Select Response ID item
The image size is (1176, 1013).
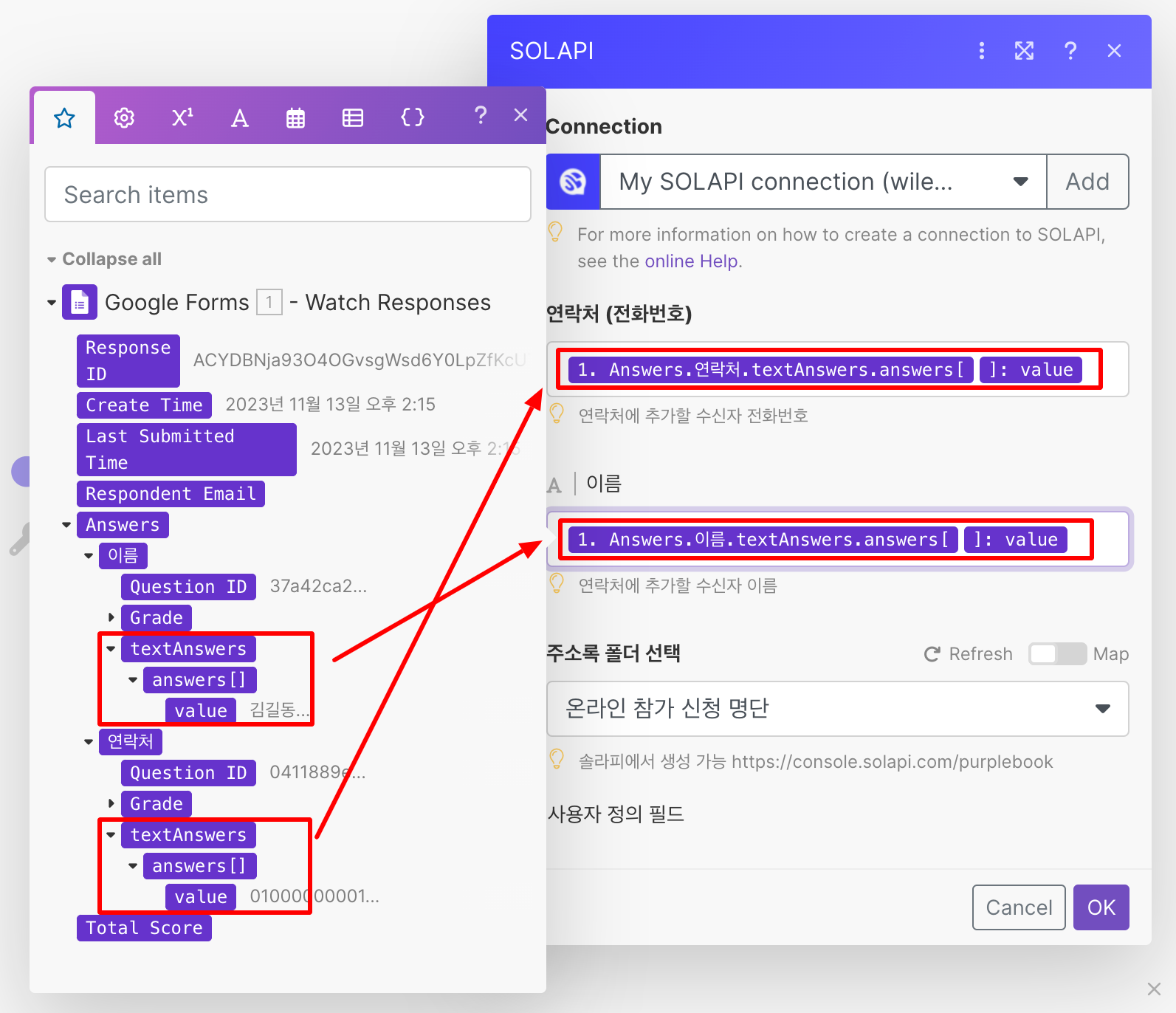click(x=128, y=361)
